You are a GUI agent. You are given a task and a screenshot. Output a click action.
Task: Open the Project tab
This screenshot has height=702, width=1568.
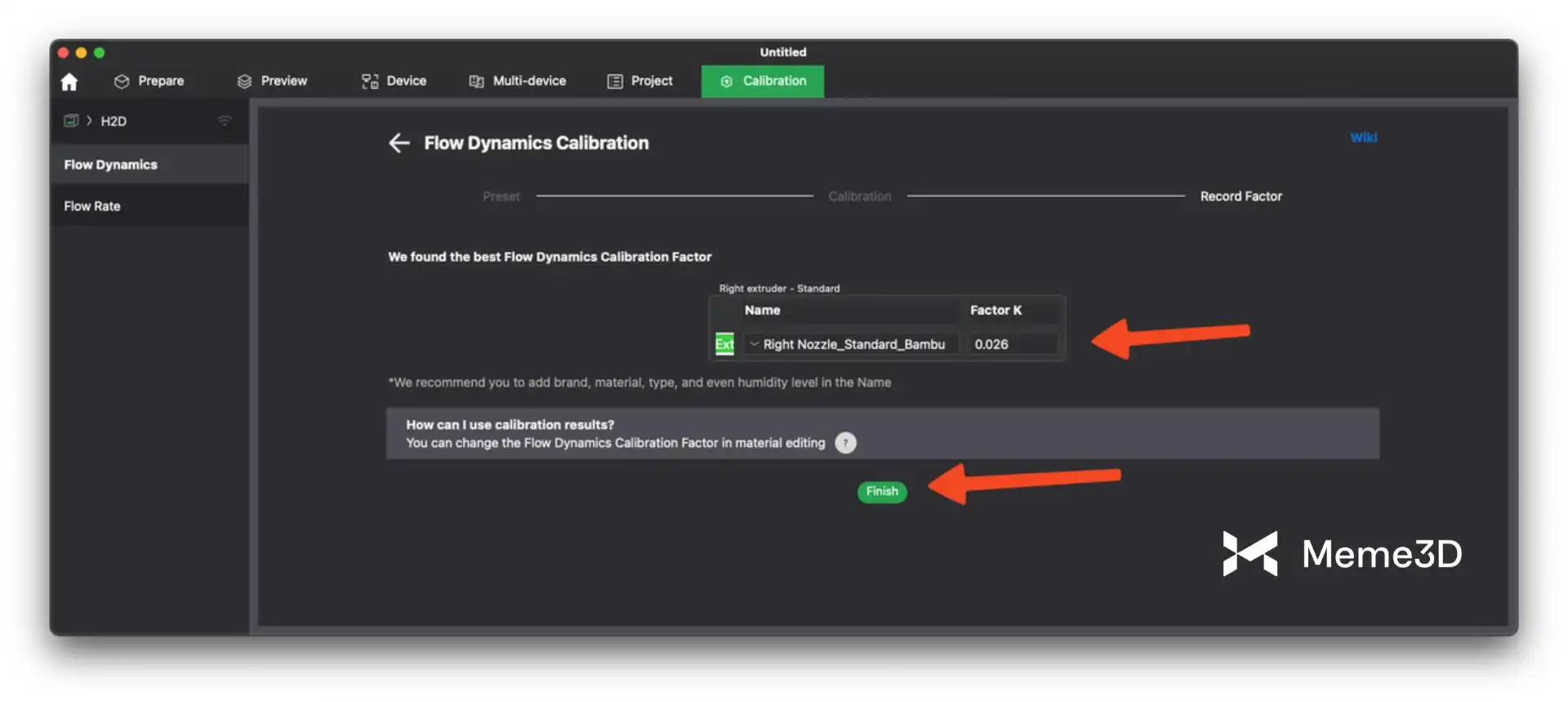tap(640, 81)
